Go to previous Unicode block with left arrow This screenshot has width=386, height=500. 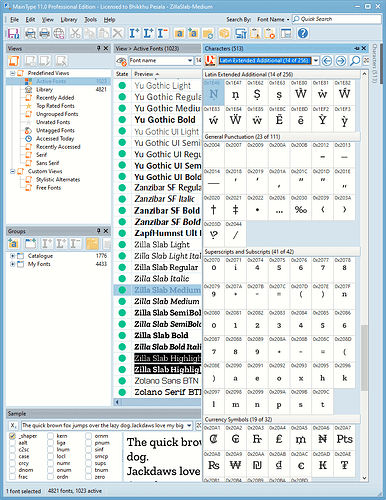(327, 61)
